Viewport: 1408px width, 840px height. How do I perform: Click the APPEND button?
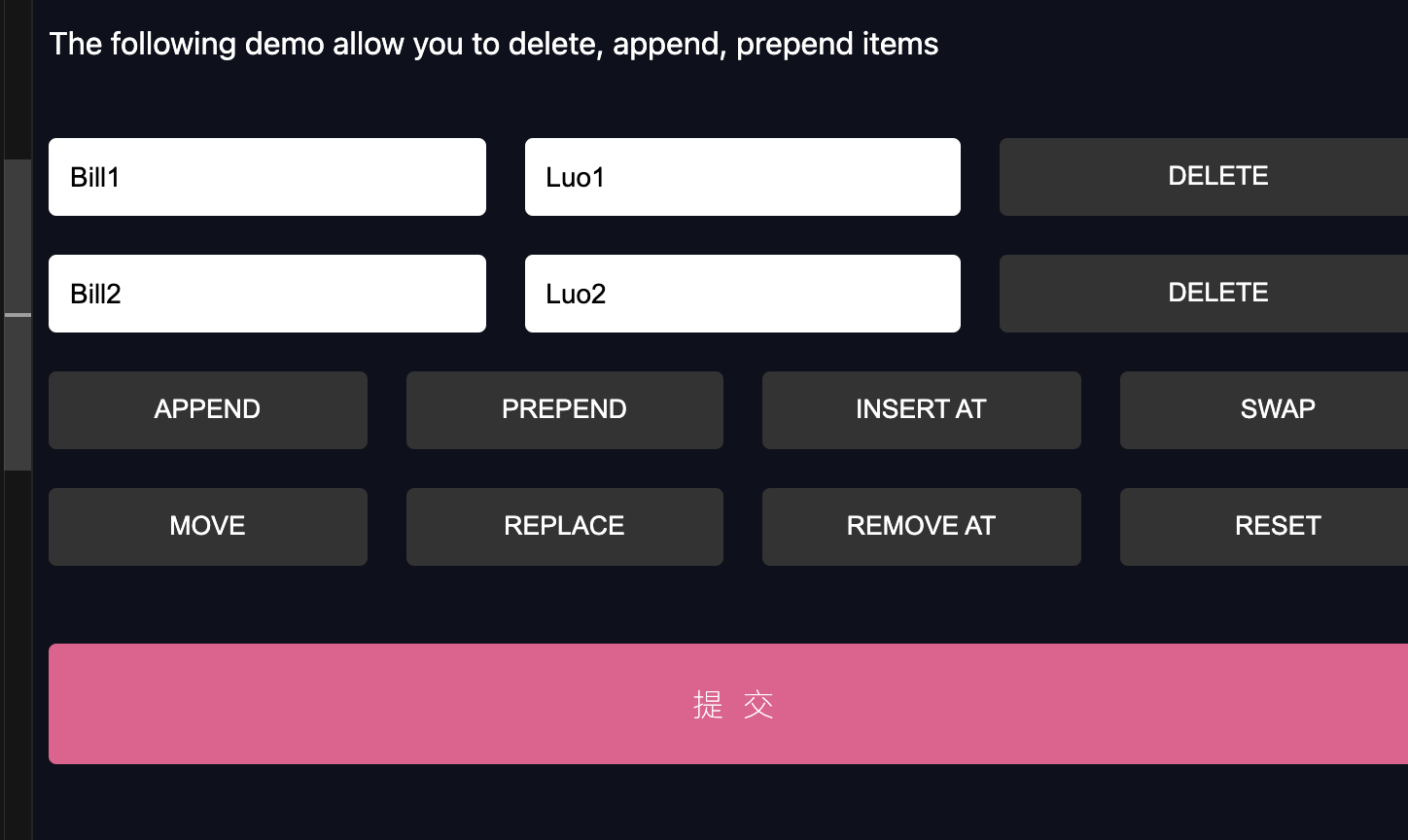(207, 409)
